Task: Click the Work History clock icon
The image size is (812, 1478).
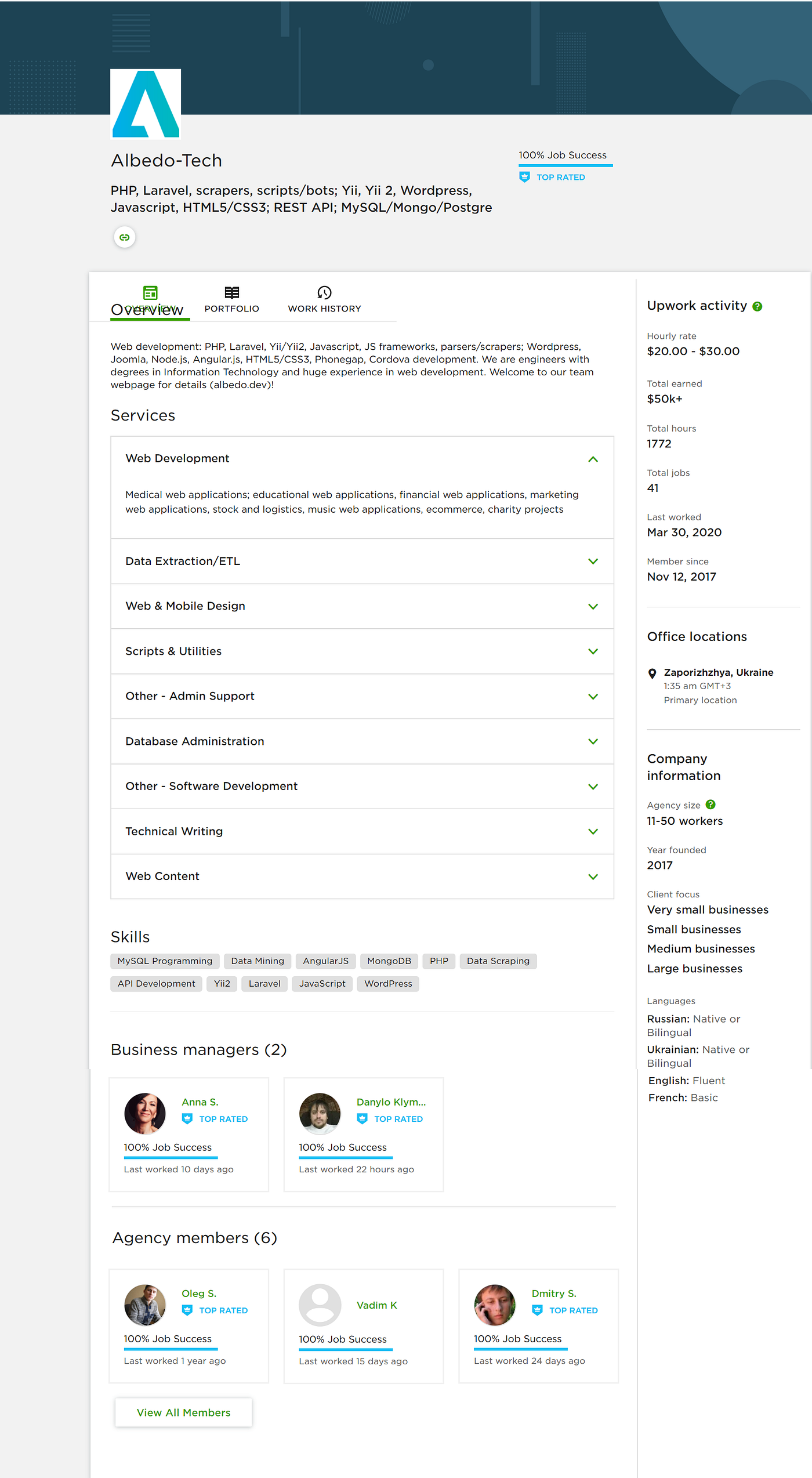Action: tap(324, 292)
